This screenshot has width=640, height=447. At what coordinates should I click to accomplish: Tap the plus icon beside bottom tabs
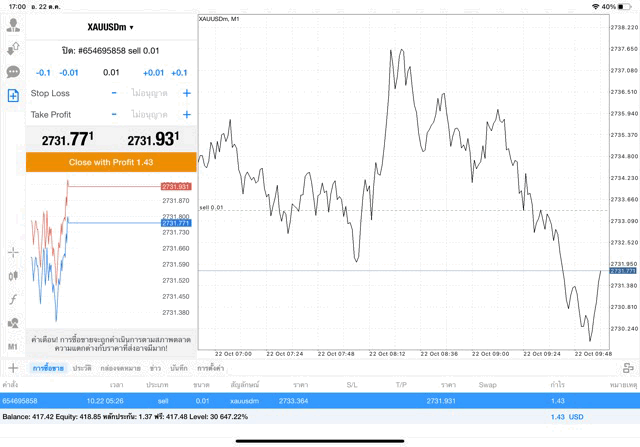coord(13,369)
